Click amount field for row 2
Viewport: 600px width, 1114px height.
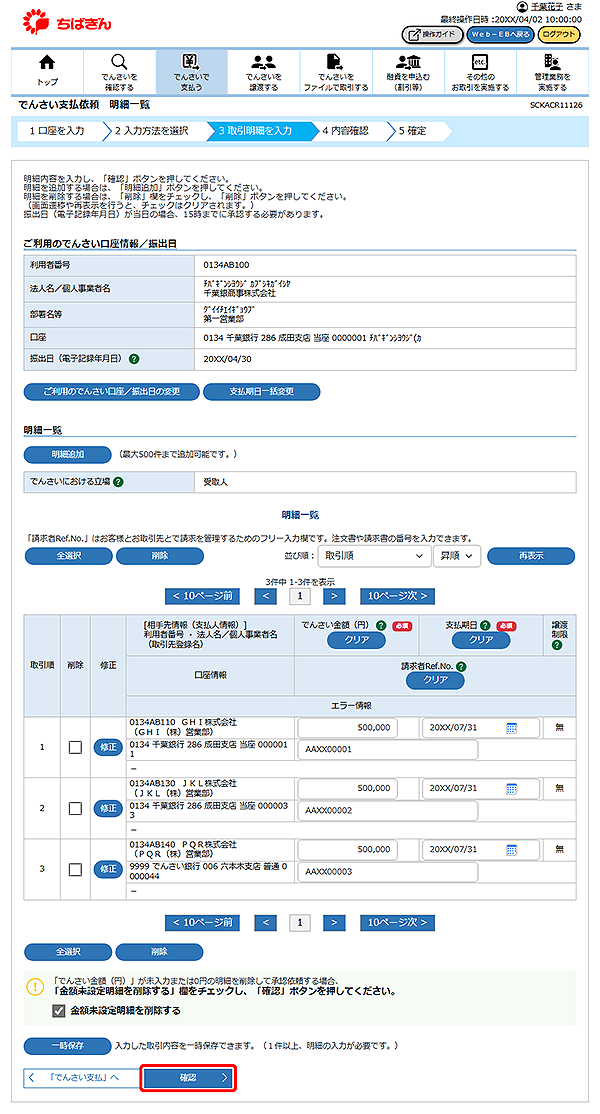(x=348, y=789)
